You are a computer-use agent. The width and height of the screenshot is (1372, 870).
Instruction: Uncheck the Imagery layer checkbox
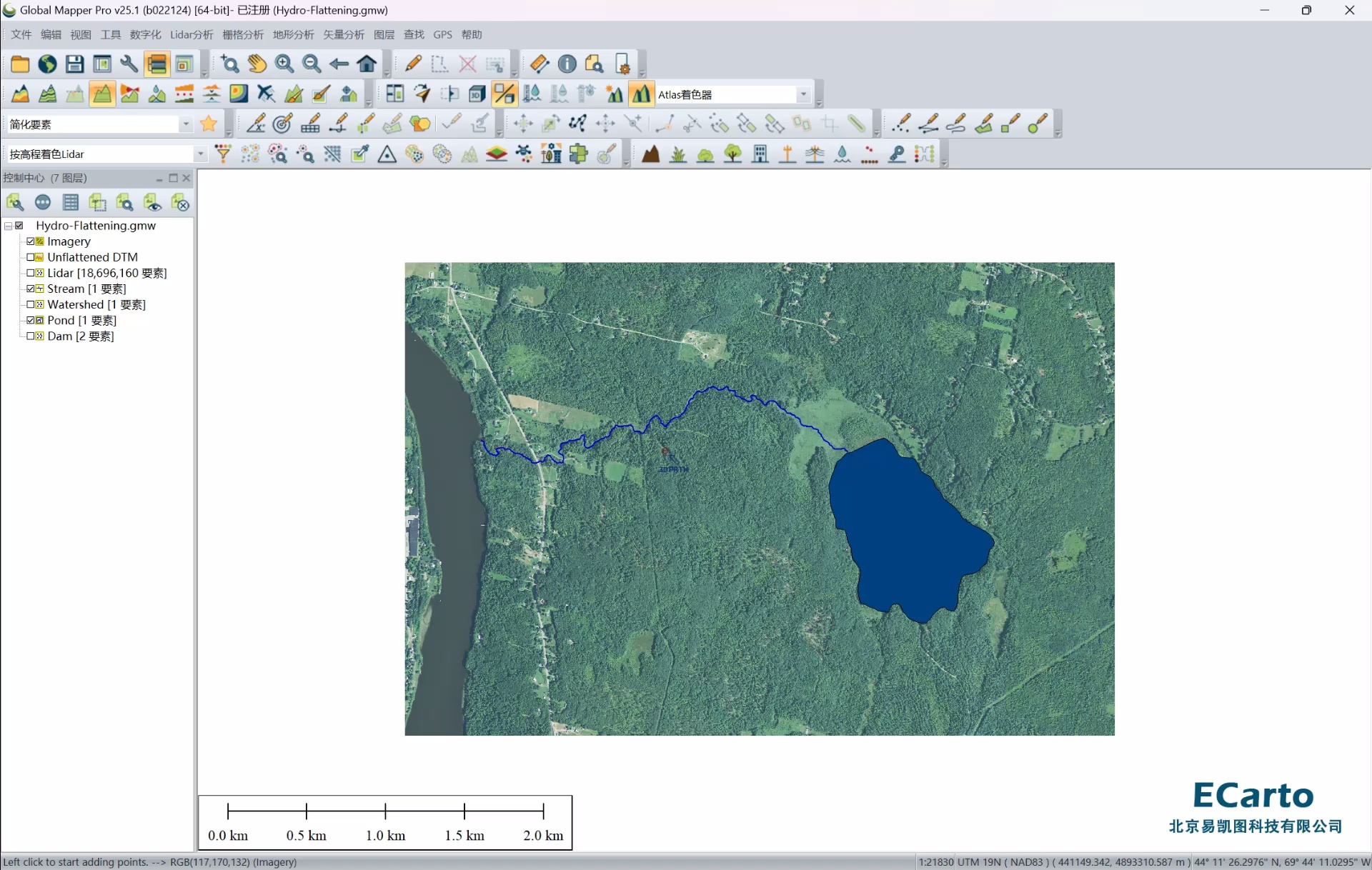pyautogui.click(x=31, y=241)
